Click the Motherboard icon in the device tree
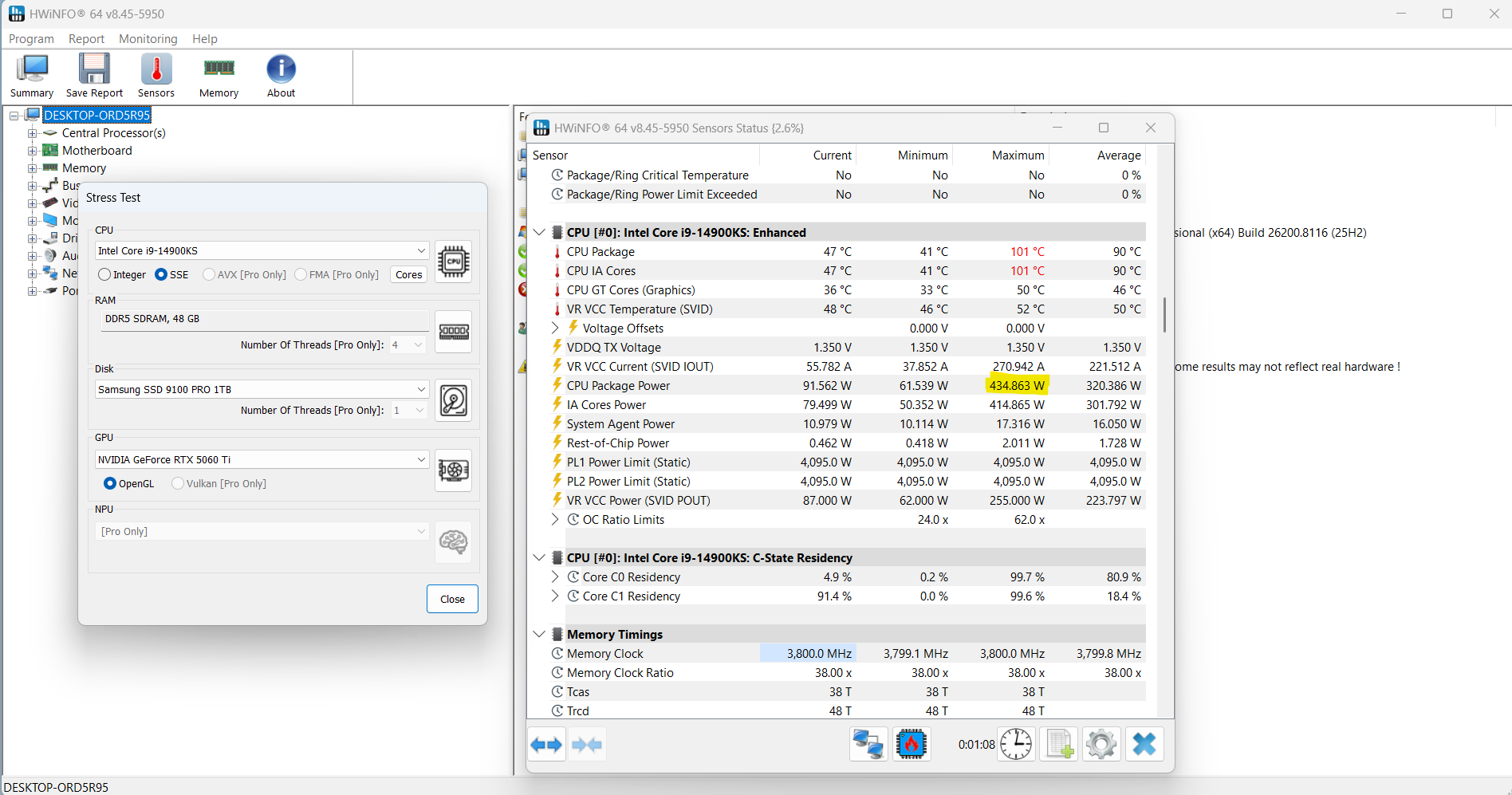Viewport: 1512px width, 795px height. [x=50, y=150]
